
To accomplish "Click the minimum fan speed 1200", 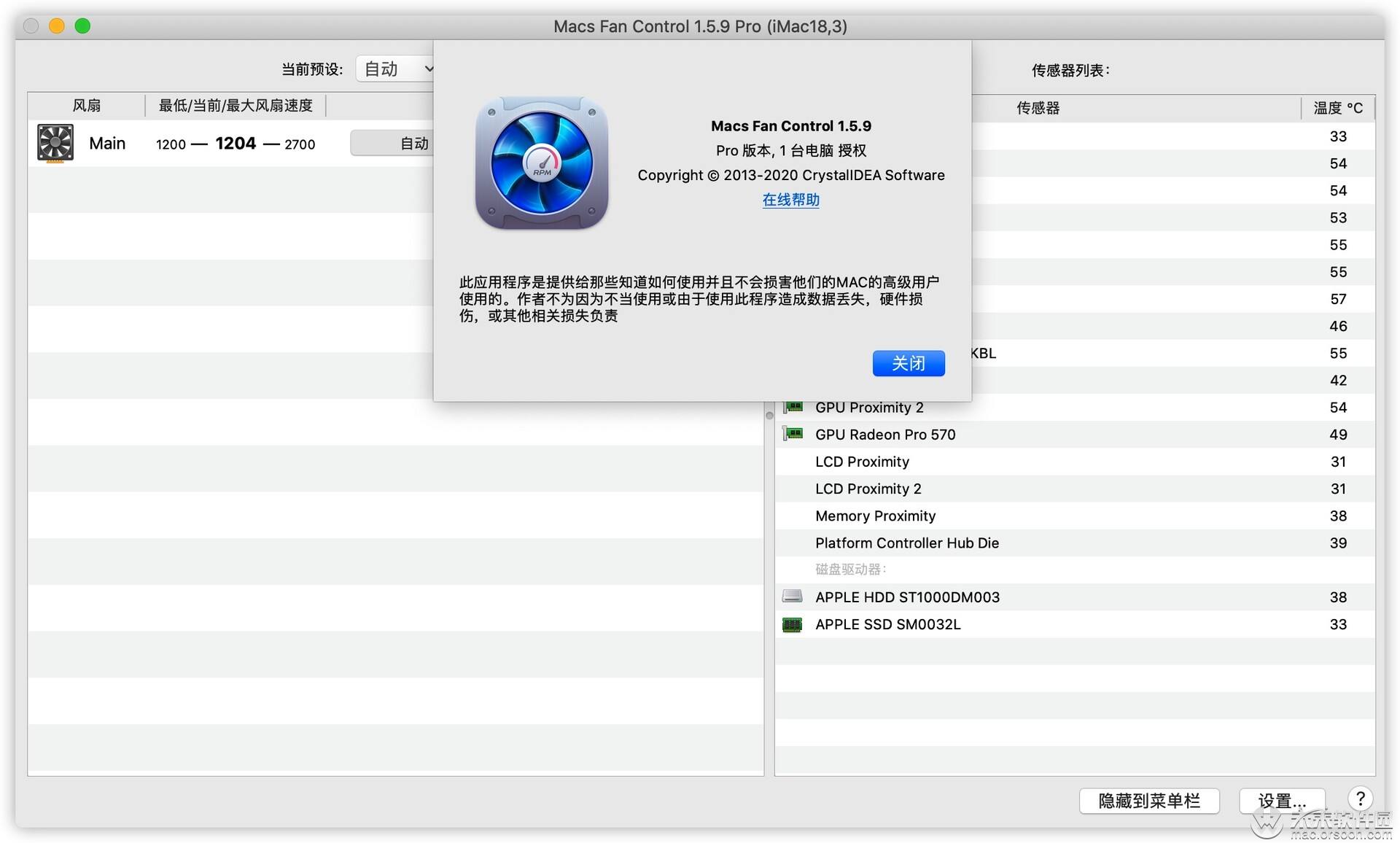I will point(171,144).
